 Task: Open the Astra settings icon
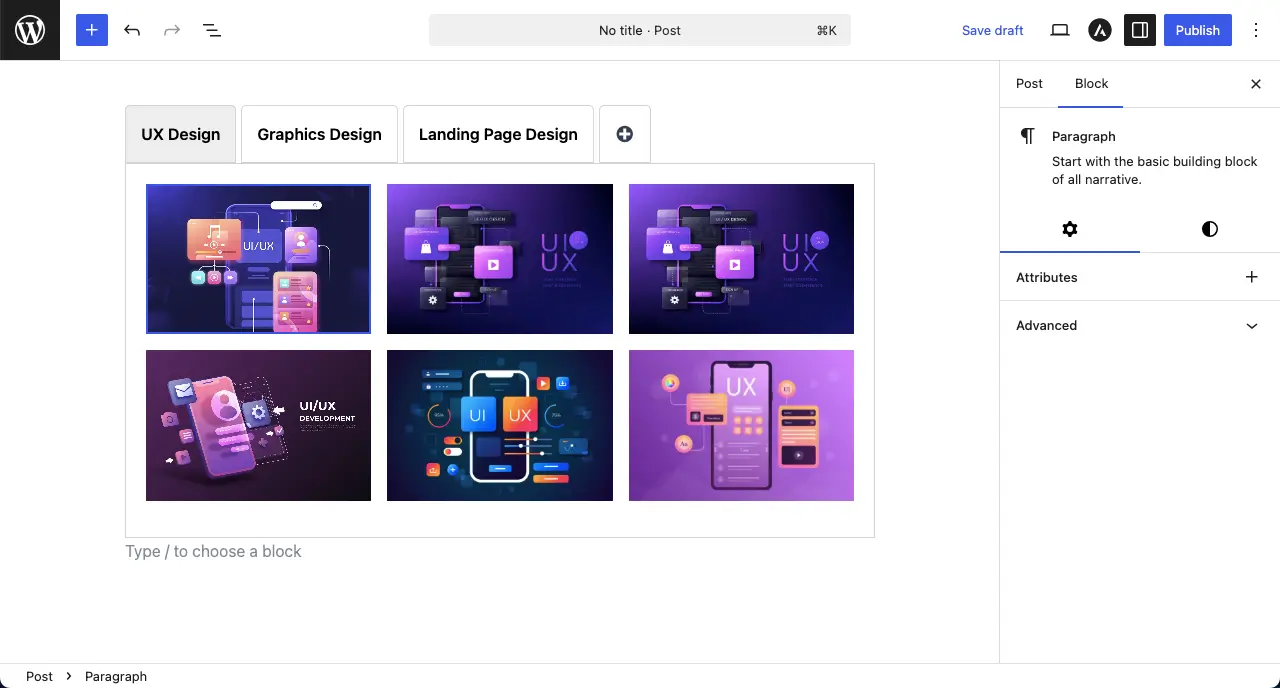coord(1100,30)
